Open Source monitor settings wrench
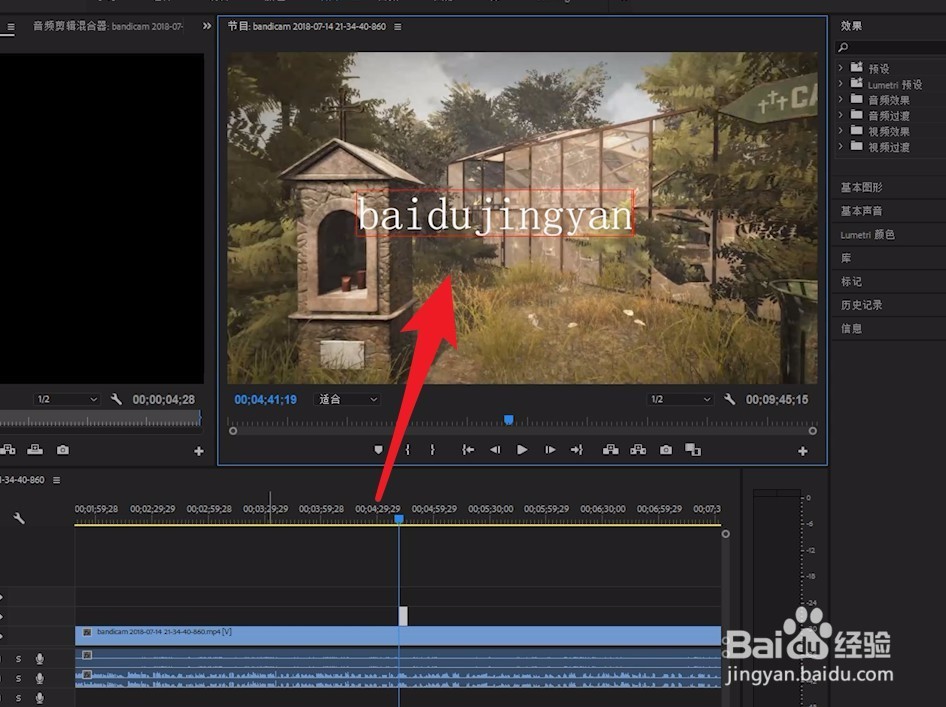 point(116,399)
